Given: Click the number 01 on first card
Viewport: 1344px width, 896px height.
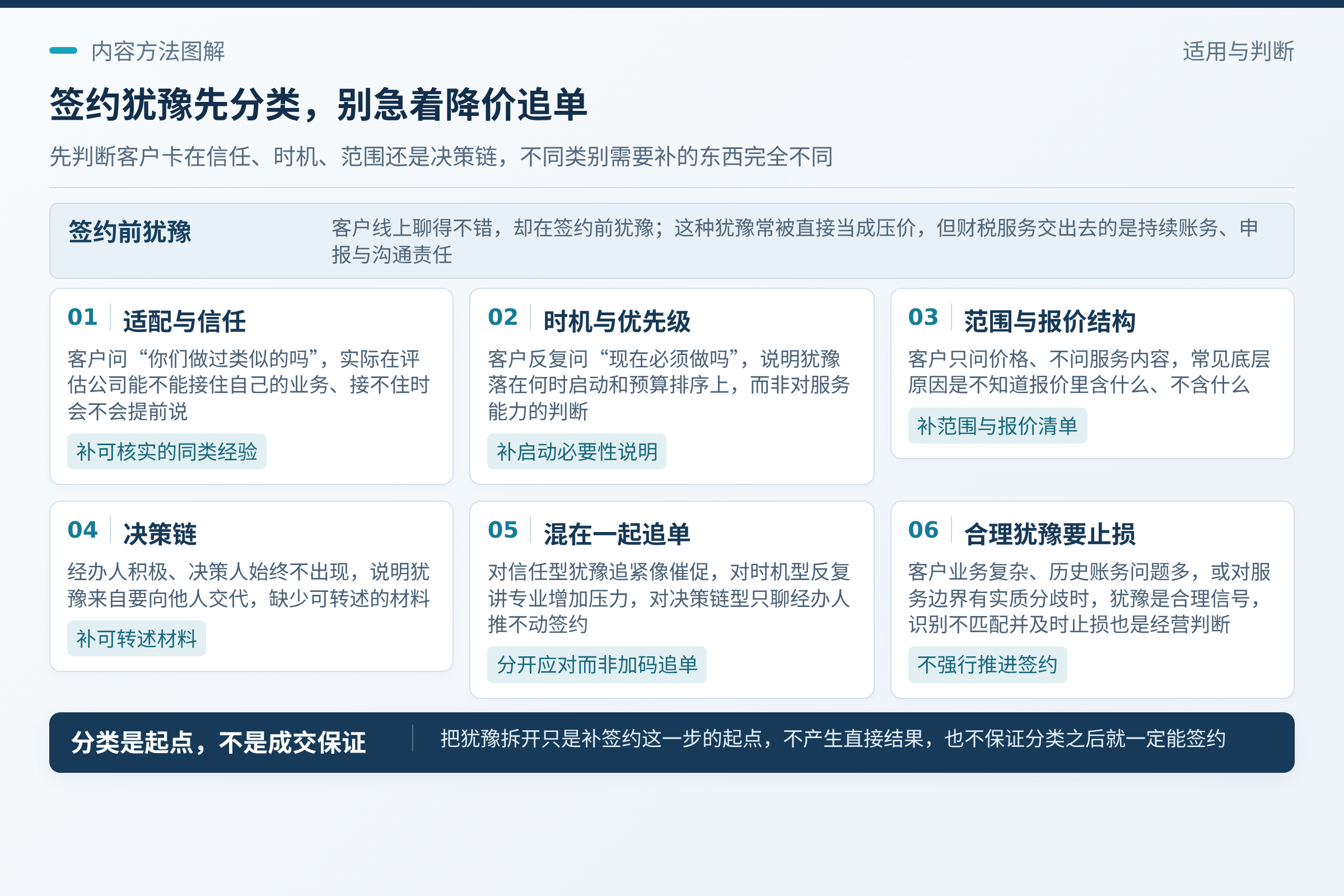Looking at the screenshot, I should coord(82,317).
